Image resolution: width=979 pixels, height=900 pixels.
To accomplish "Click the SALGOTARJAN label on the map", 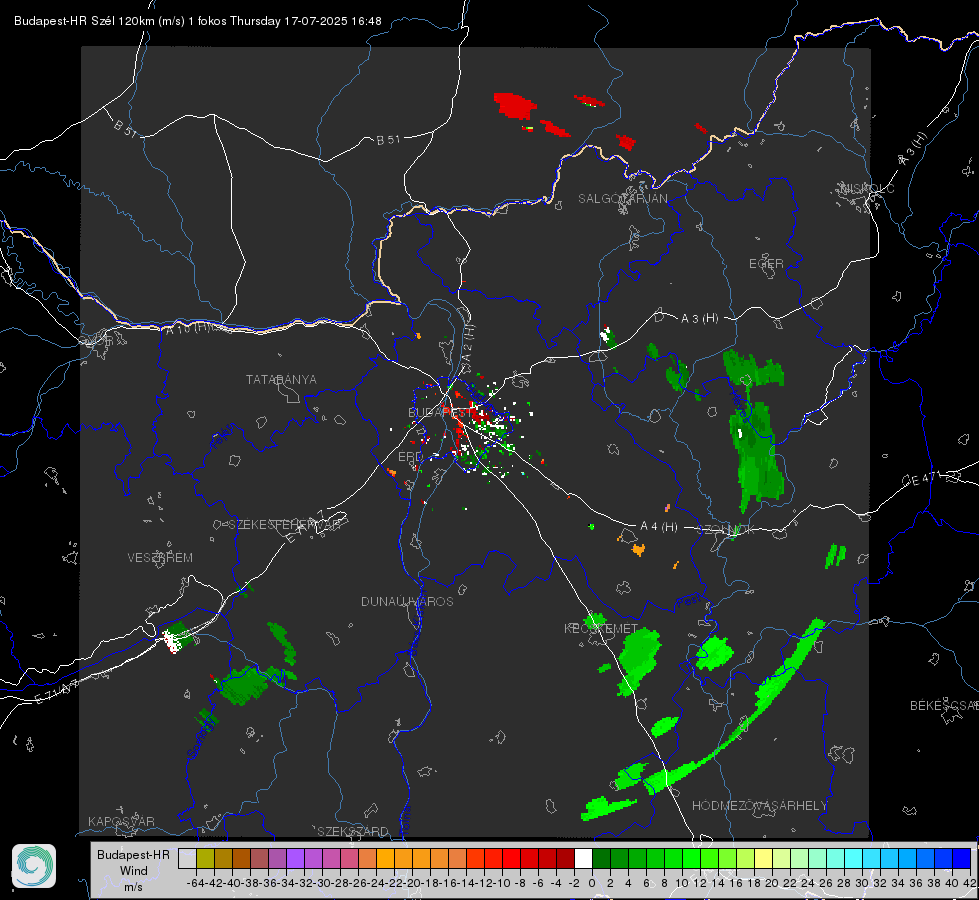I will (622, 199).
